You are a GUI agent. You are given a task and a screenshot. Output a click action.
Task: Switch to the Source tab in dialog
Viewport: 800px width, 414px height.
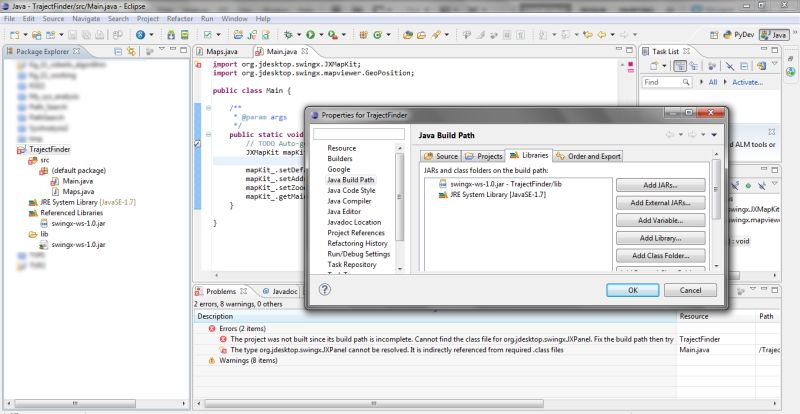[441, 156]
